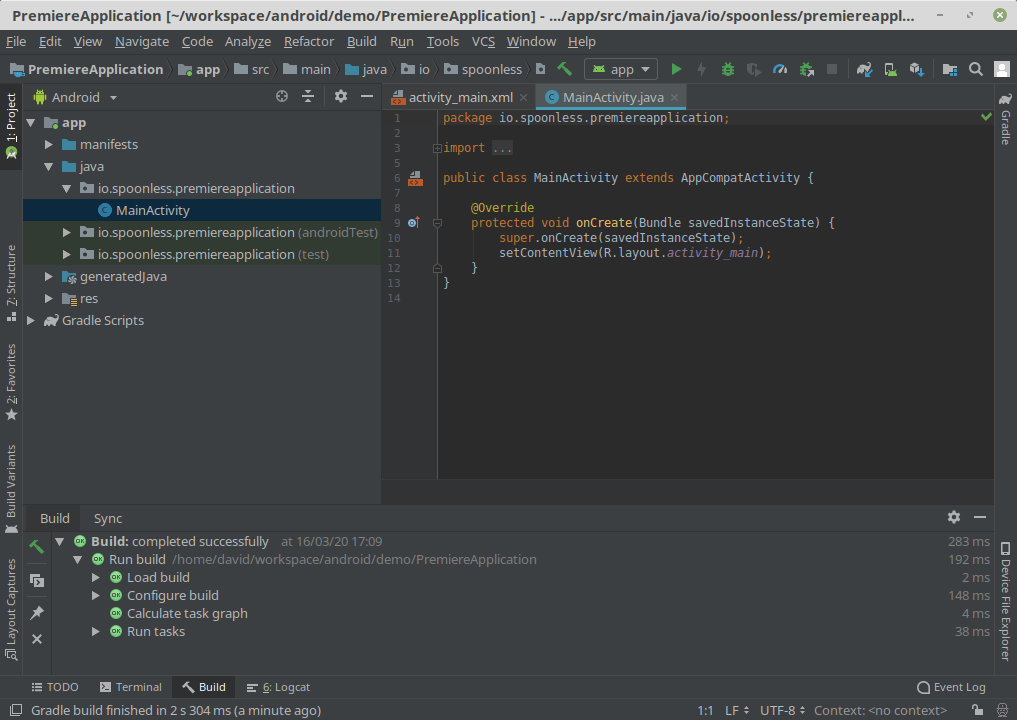Attach debugger to Android process icon
Screen dimensions: 1017x720
[806, 69]
